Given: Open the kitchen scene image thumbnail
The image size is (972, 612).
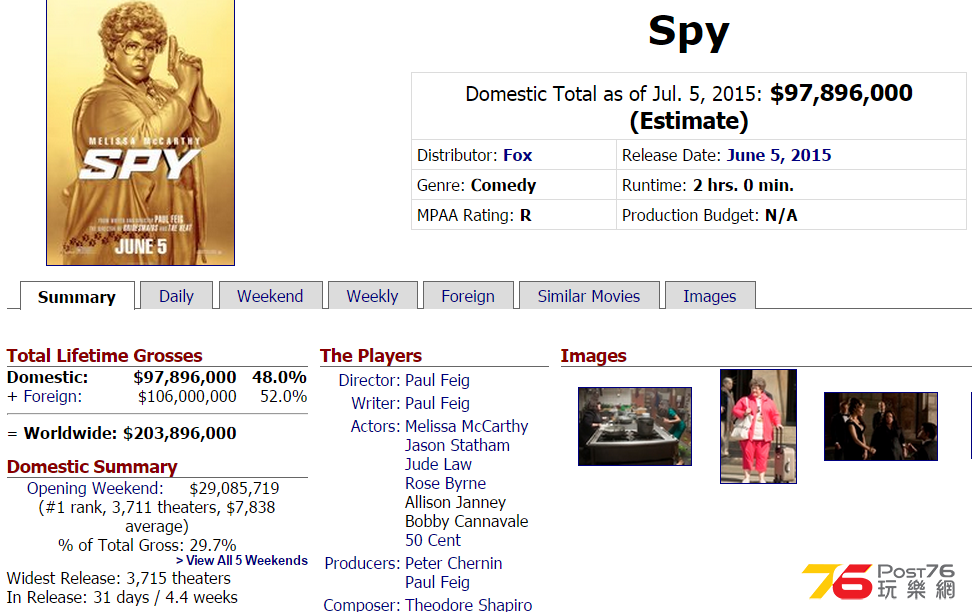Looking at the screenshot, I should click(x=635, y=427).
